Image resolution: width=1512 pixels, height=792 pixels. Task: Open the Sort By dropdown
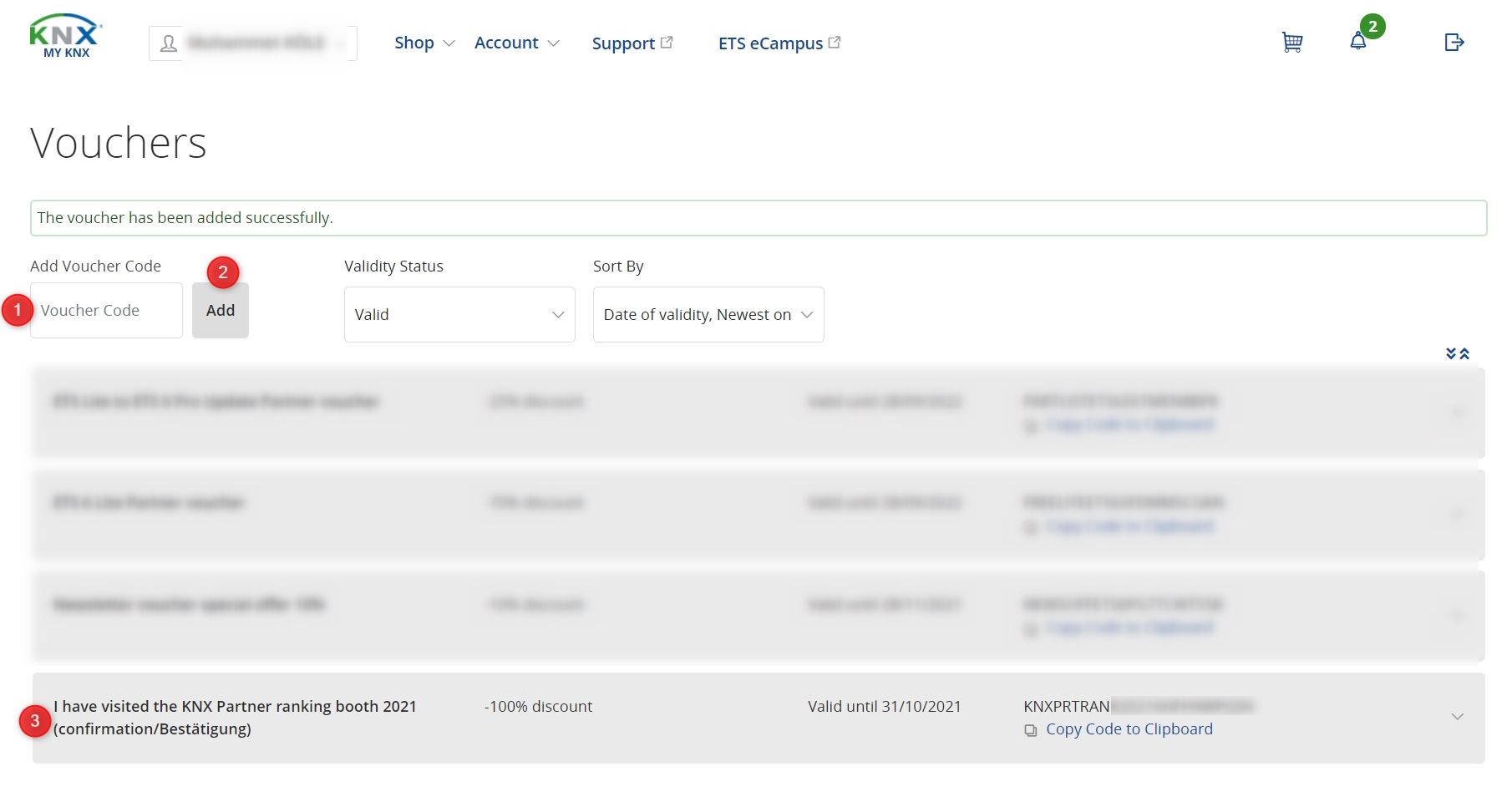point(708,314)
